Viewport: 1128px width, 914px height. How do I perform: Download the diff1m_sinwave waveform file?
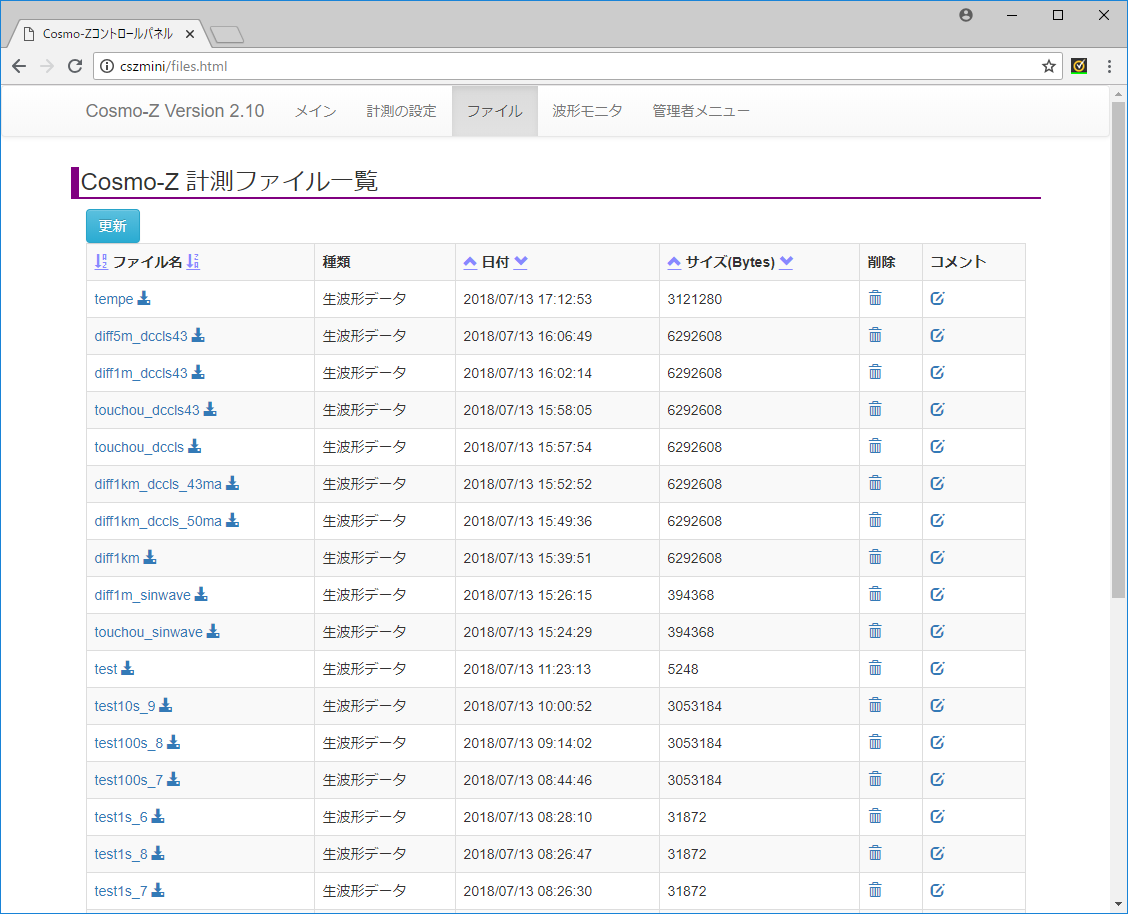coord(201,594)
